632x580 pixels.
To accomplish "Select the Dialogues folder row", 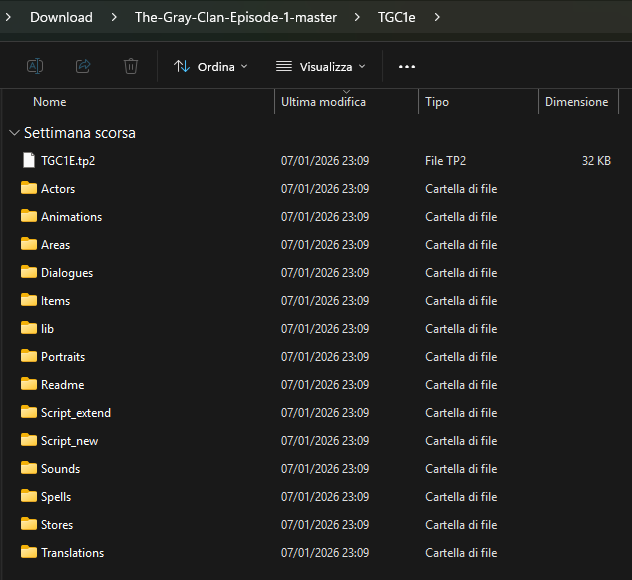I will pyautogui.click(x=67, y=272).
